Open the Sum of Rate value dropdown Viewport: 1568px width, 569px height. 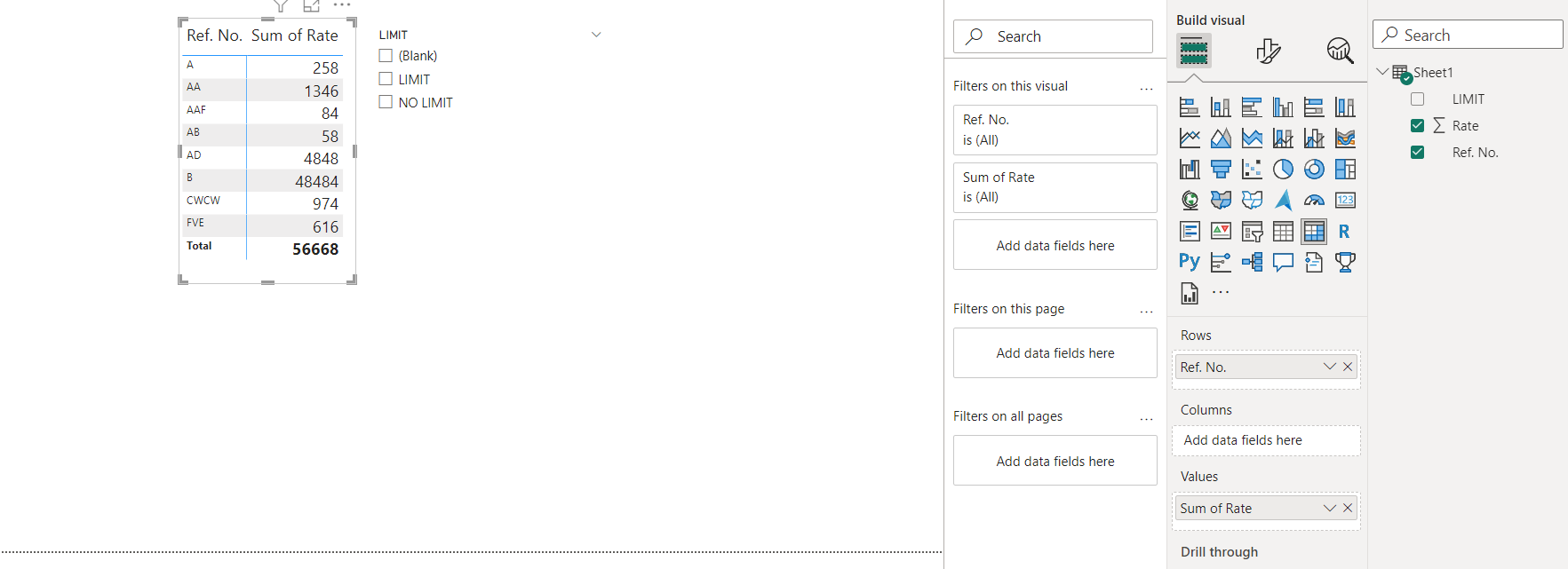[1329, 508]
